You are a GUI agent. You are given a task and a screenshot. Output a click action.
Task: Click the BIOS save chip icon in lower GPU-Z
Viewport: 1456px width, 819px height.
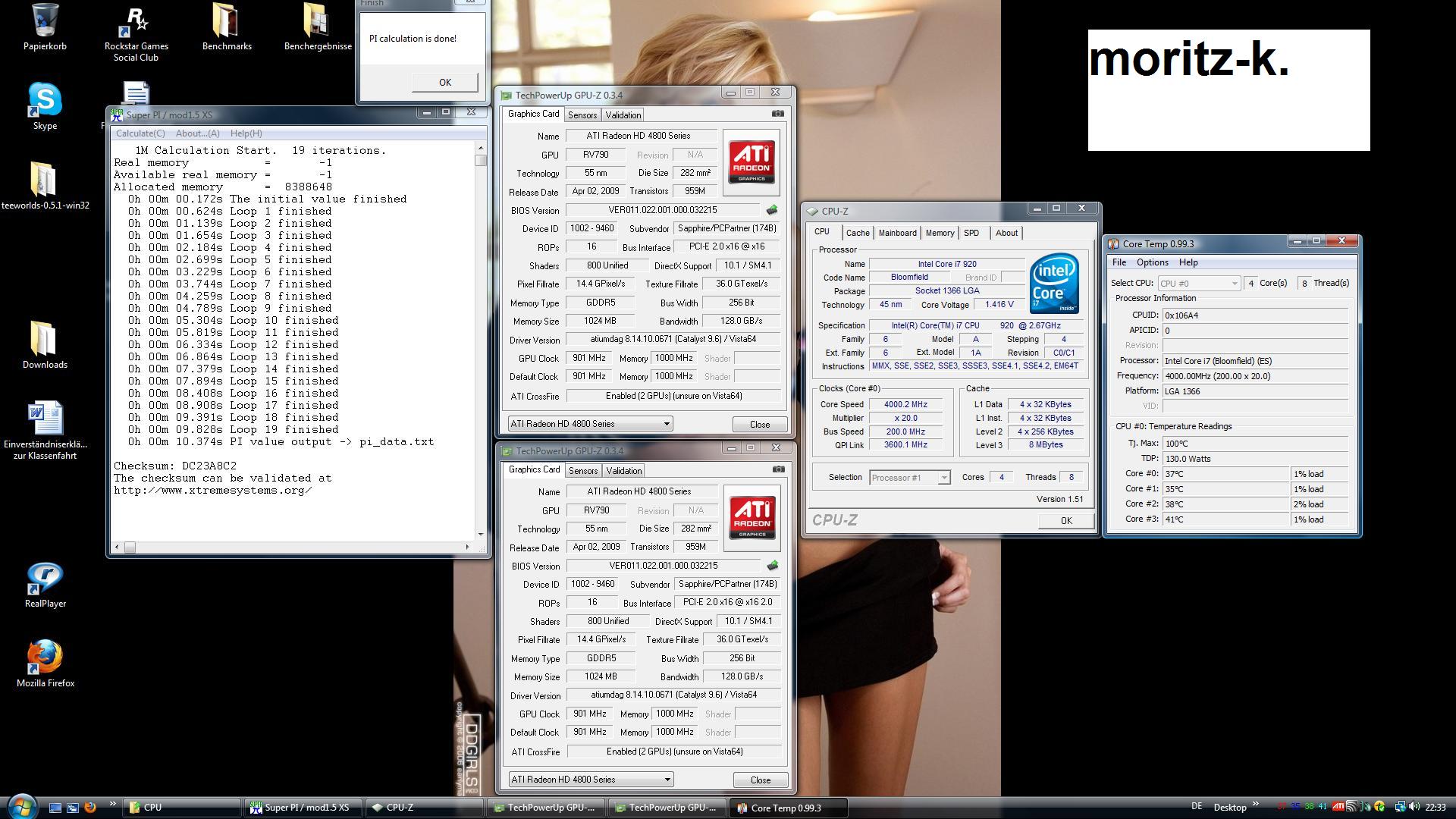click(773, 566)
